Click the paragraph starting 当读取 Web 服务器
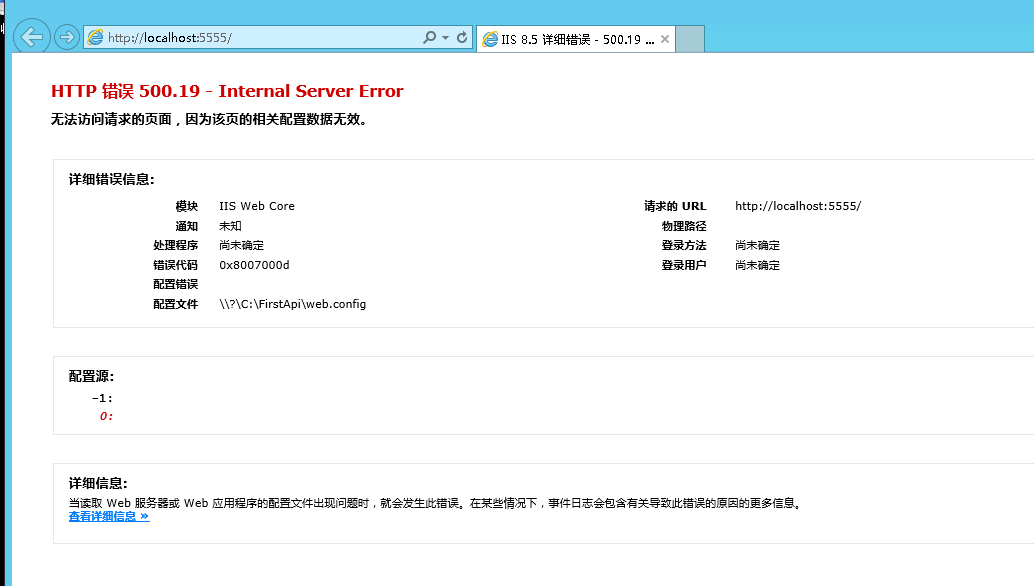This screenshot has height=586, width=1034. [435, 503]
